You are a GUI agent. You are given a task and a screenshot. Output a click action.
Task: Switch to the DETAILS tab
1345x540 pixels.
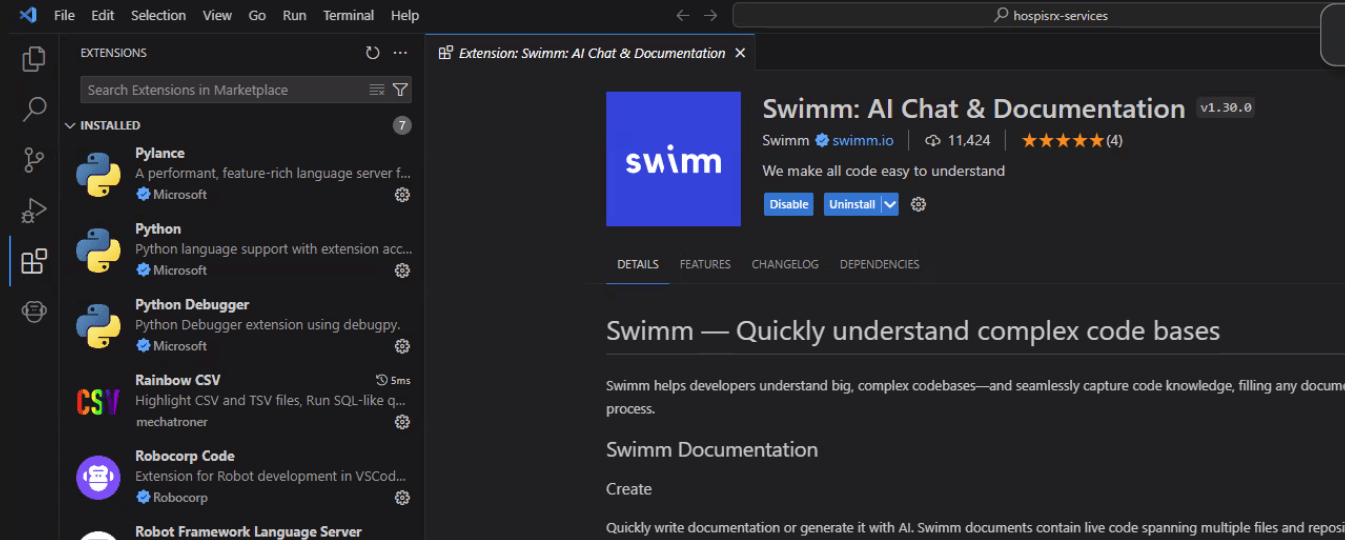[x=638, y=265]
